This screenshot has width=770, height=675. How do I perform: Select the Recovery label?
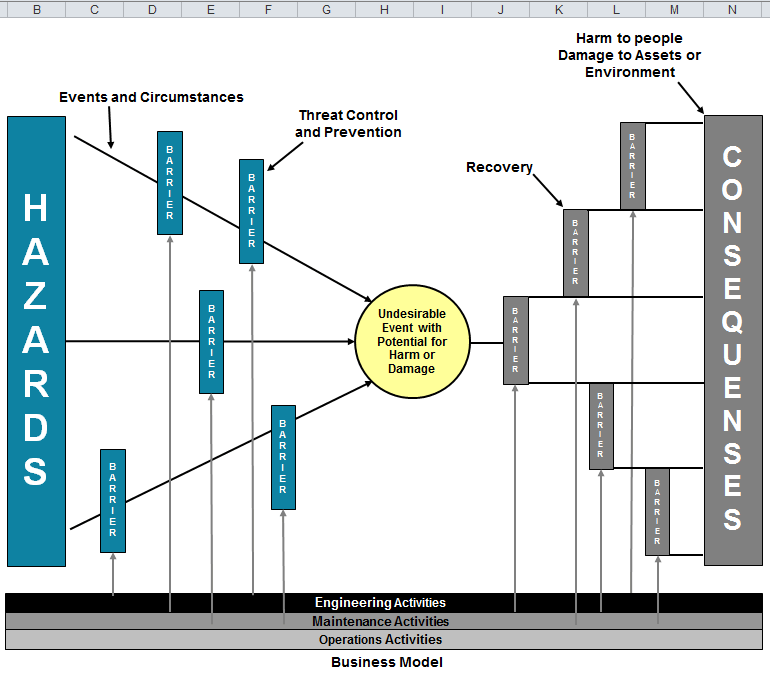point(499,167)
